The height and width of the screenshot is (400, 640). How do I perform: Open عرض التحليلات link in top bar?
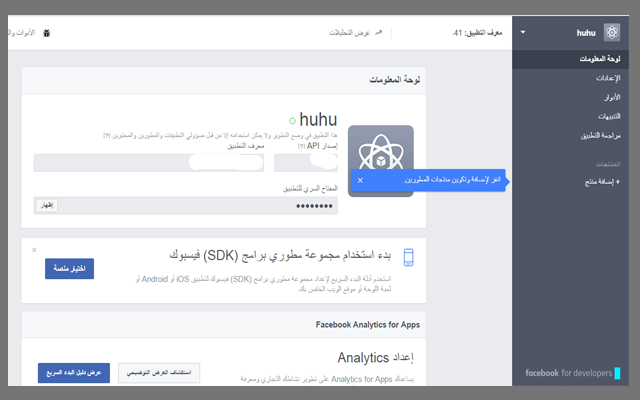350,33
